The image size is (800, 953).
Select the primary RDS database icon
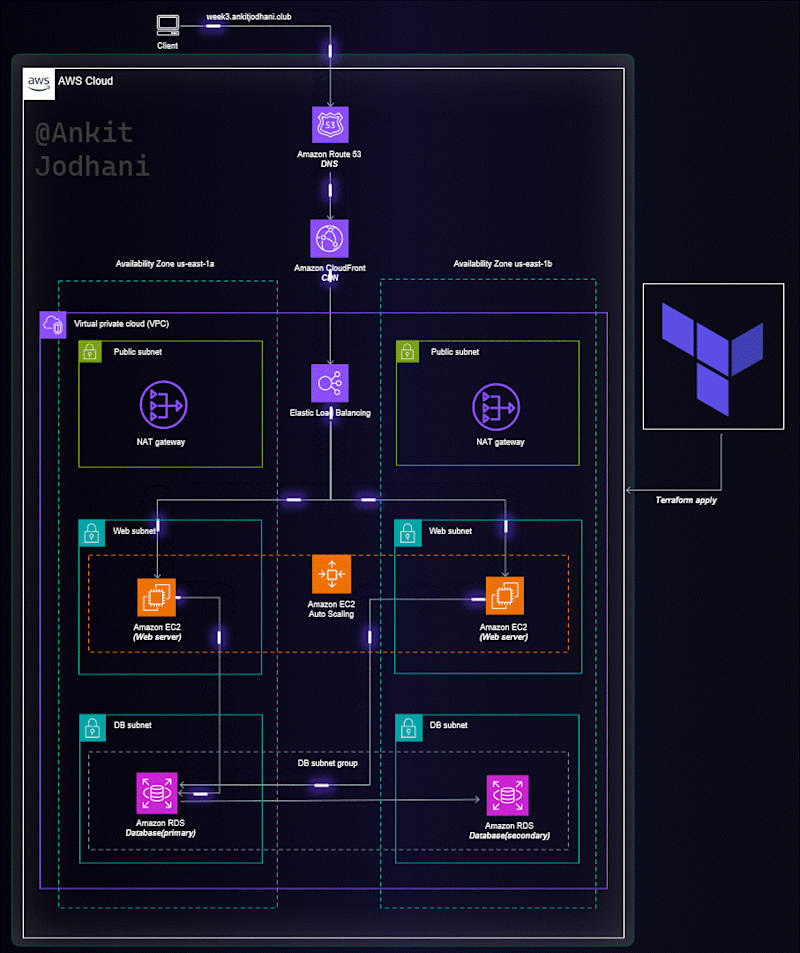point(157,793)
